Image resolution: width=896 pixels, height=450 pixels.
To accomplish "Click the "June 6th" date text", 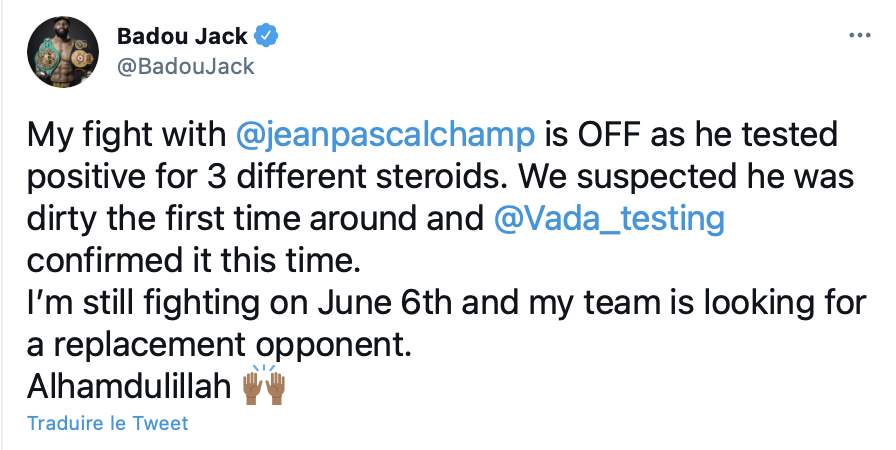I will pos(386,303).
